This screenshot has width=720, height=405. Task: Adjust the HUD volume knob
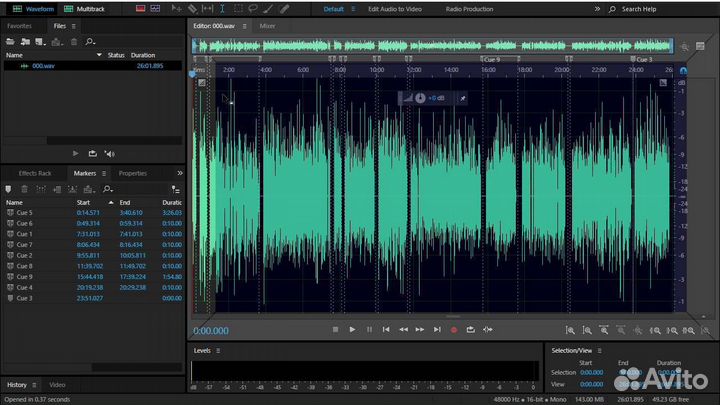[x=420, y=98]
